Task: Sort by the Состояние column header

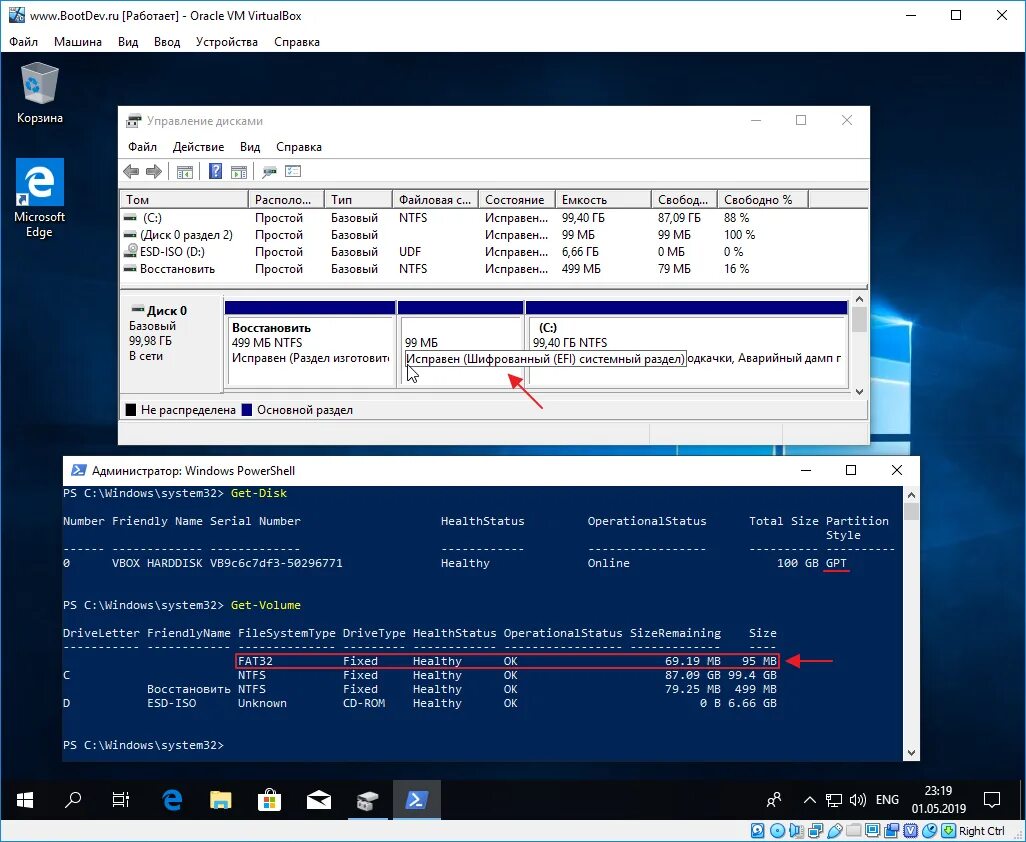Action: (517, 200)
